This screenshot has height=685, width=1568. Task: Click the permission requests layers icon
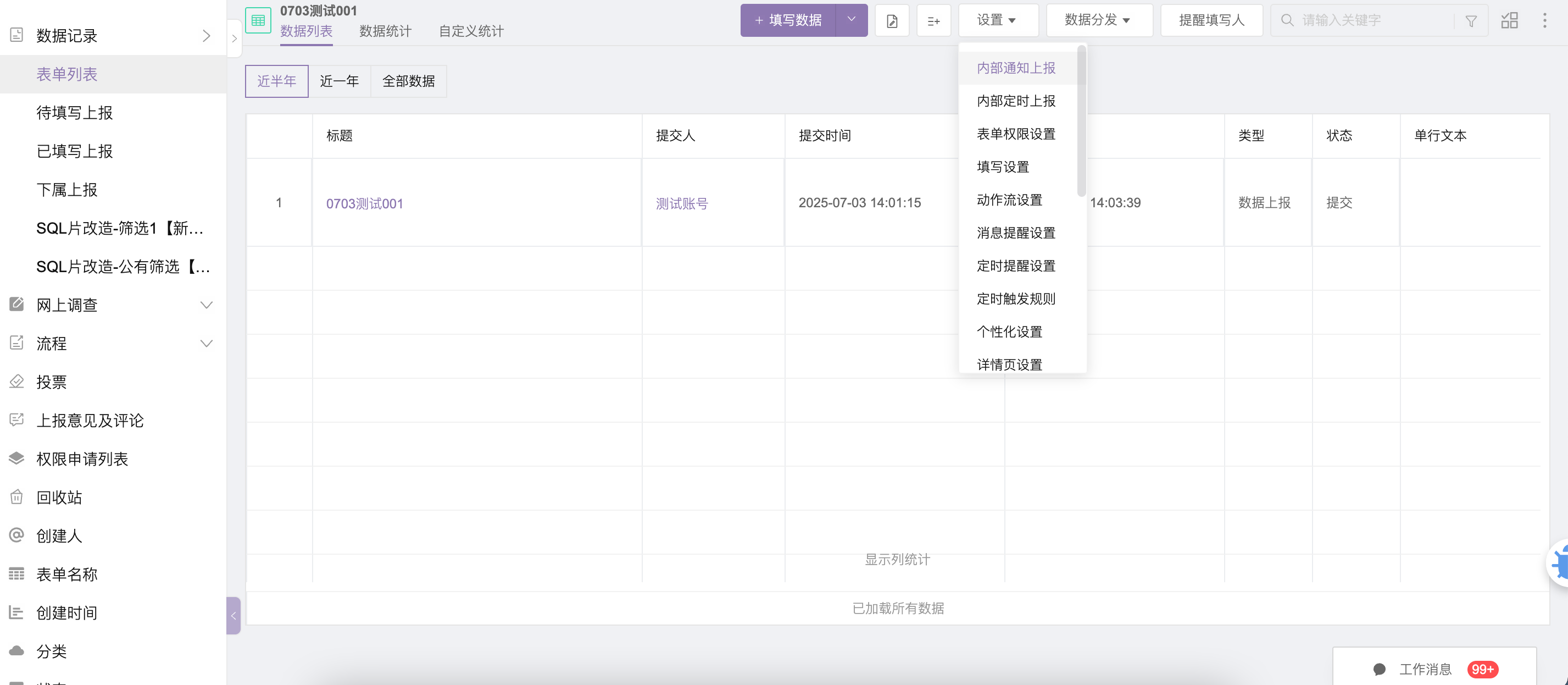click(16, 458)
